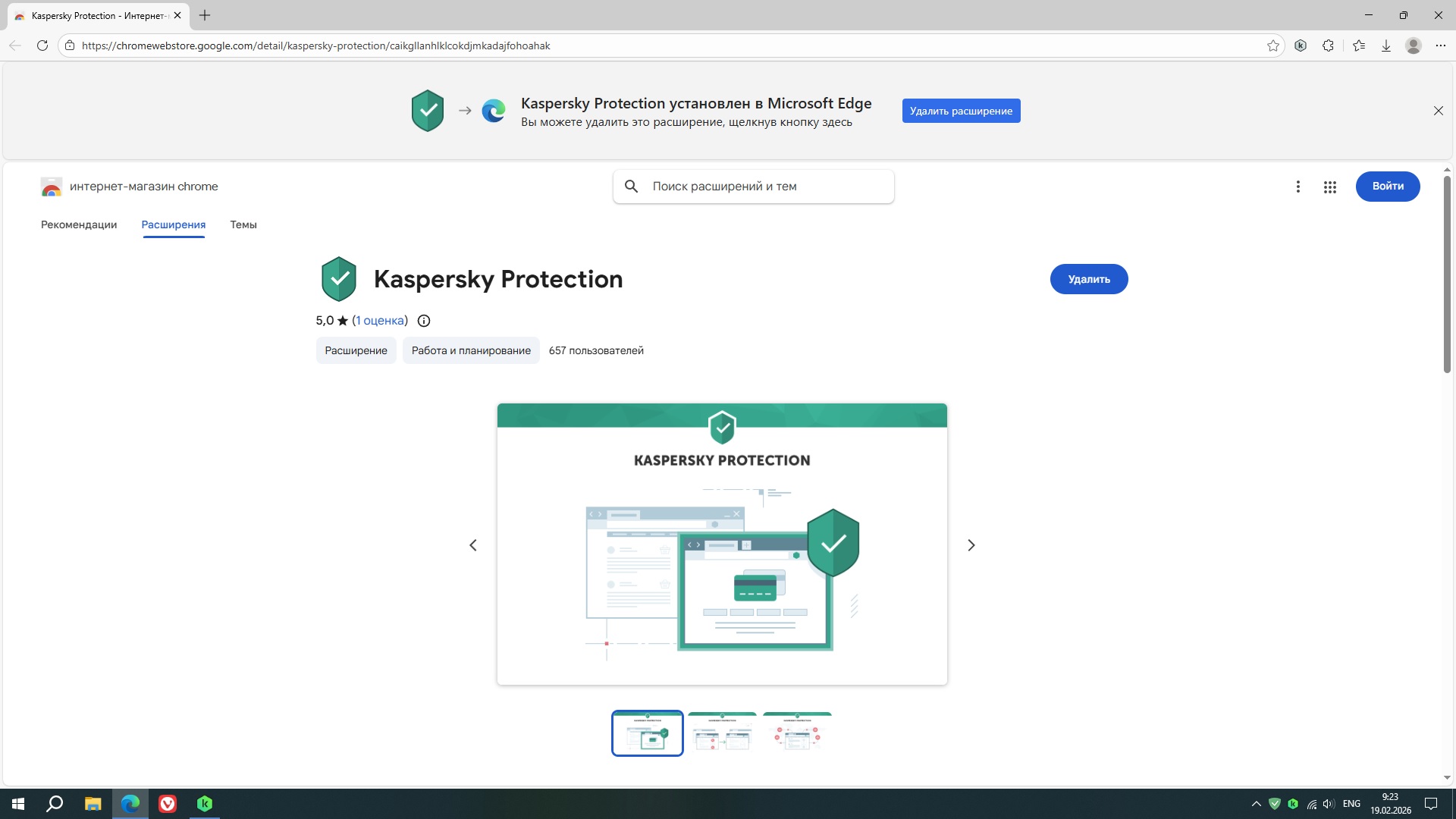The height and width of the screenshot is (819, 1456).
Task: Click the blue Удалить button
Action: point(1088,279)
